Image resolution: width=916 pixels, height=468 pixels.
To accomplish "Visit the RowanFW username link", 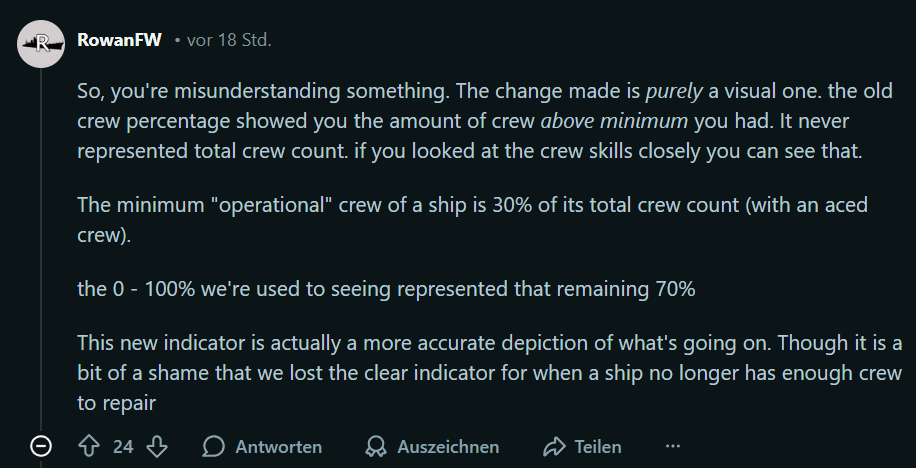I will pos(119,41).
